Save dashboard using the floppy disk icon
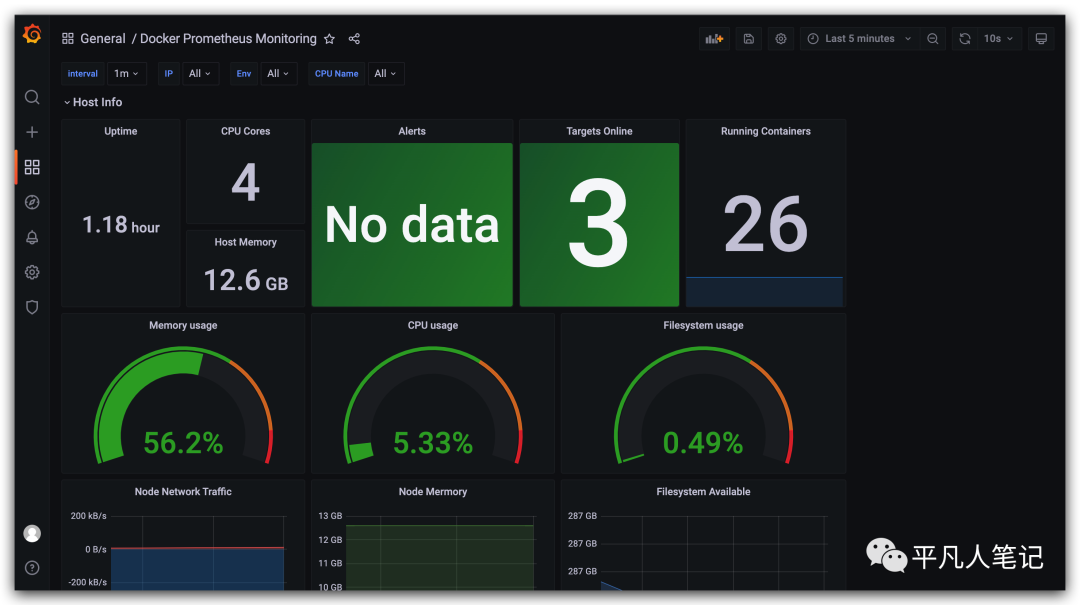 748,39
